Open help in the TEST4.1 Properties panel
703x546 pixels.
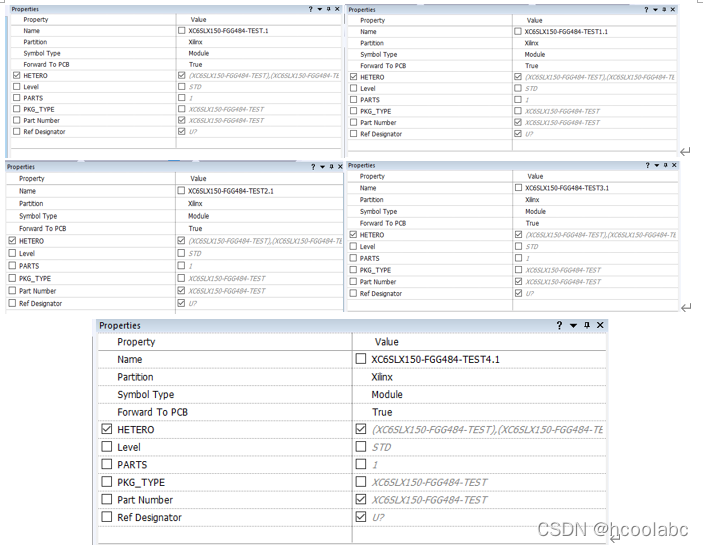pos(559,325)
